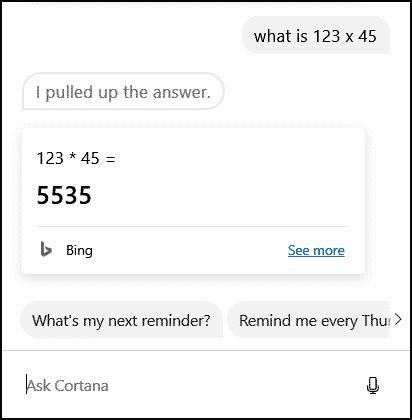This screenshot has width=412, height=420.
Task: Click the "what is 123 x 45" query bubble
Action: tap(315, 36)
